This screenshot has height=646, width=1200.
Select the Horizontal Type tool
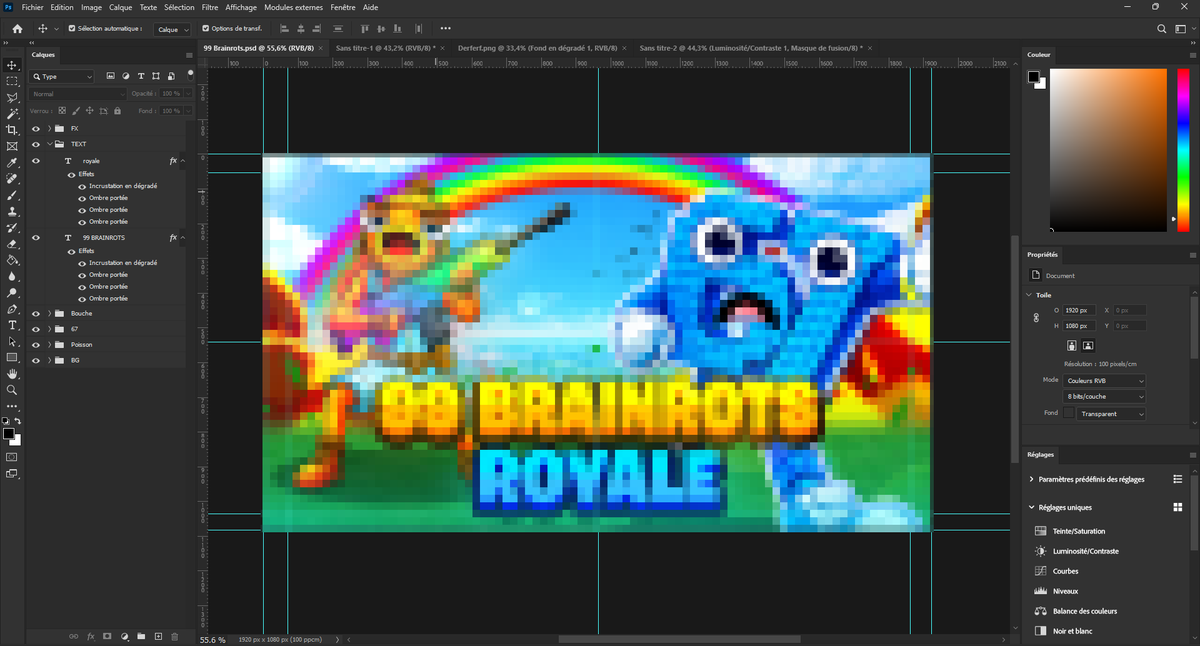click(12, 325)
